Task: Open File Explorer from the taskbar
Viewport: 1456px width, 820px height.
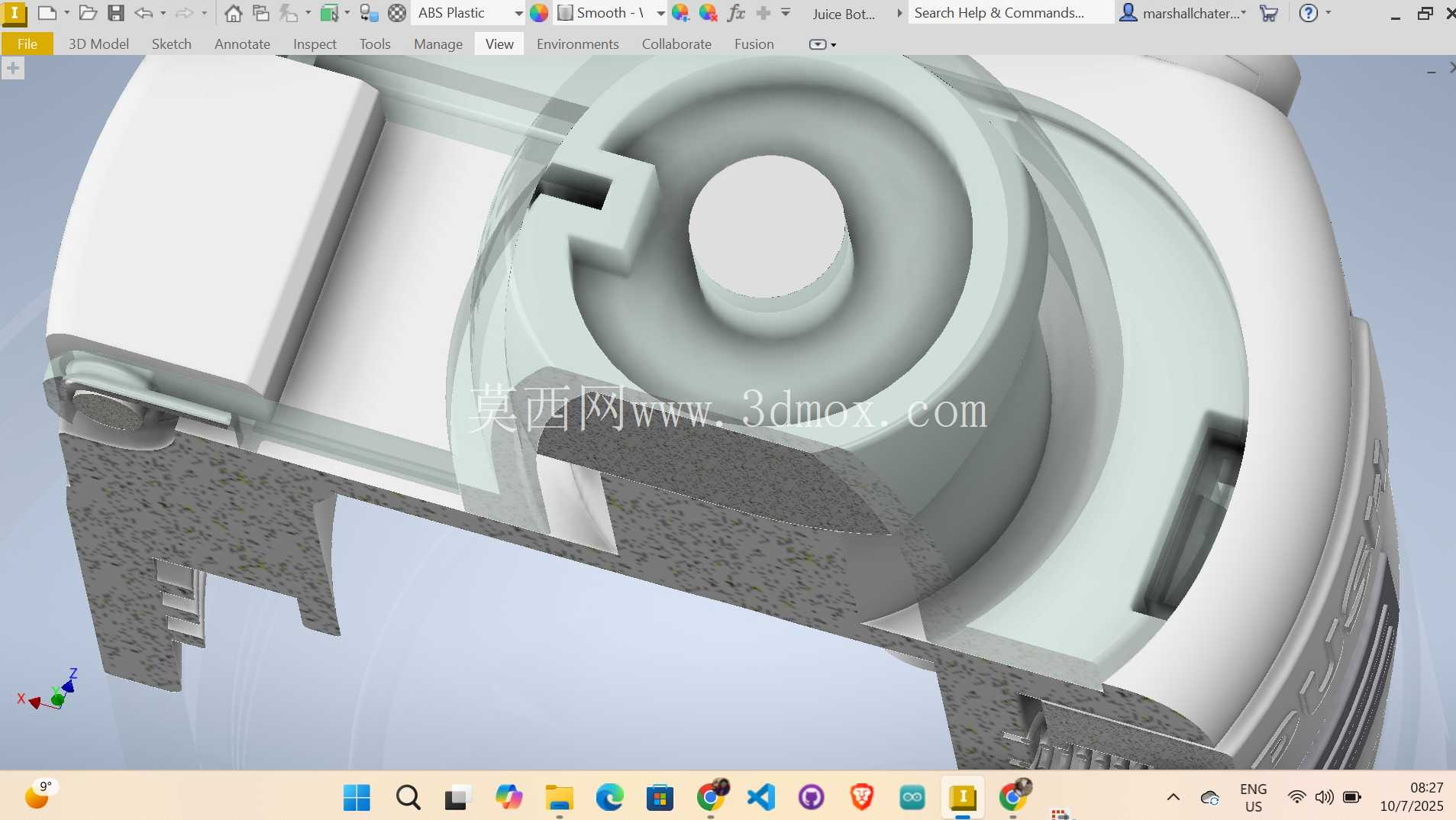Action: [x=559, y=797]
